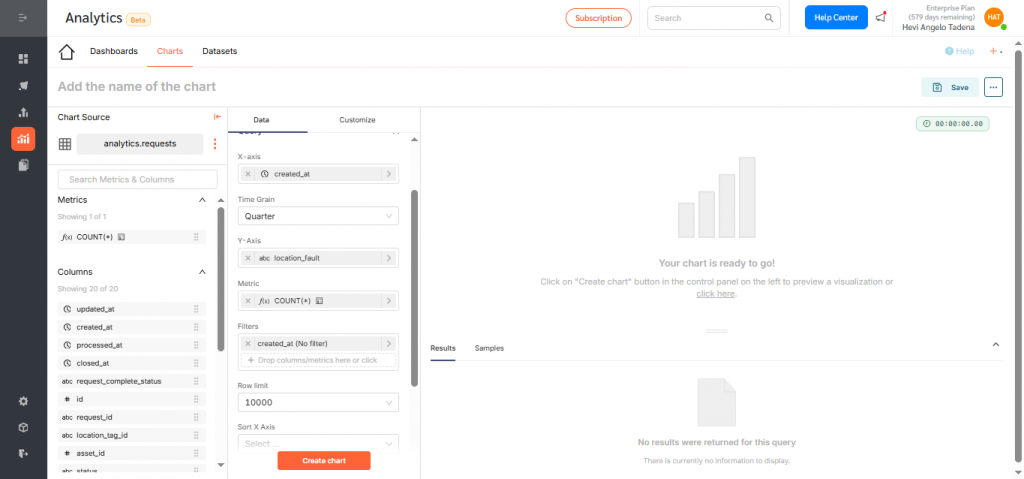The height and width of the screenshot is (479, 1024).
Task: Remove location_fault from Y-Axis field
Action: pyautogui.click(x=248, y=258)
